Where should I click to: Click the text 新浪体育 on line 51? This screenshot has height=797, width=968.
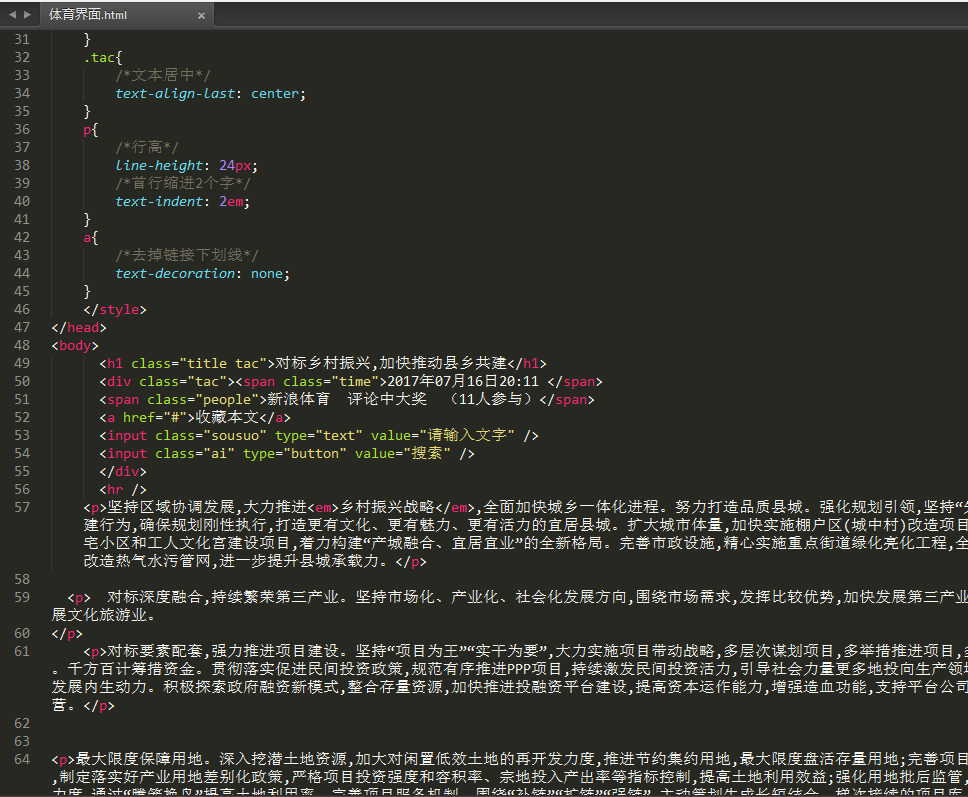tap(299, 399)
